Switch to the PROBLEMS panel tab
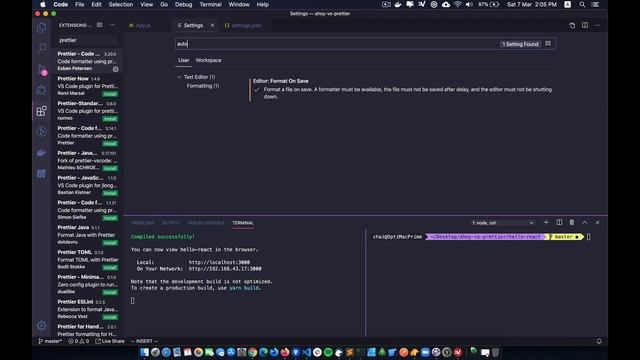Screen dimensions: 640x360 (x=143, y=223)
